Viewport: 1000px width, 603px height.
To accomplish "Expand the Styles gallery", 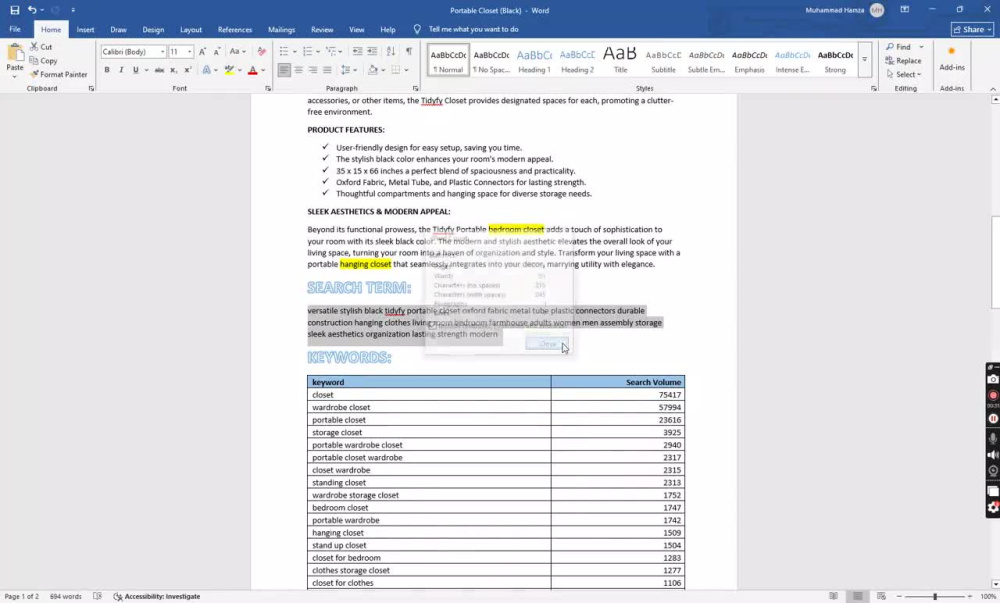I will pyautogui.click(x=865, y=59).
